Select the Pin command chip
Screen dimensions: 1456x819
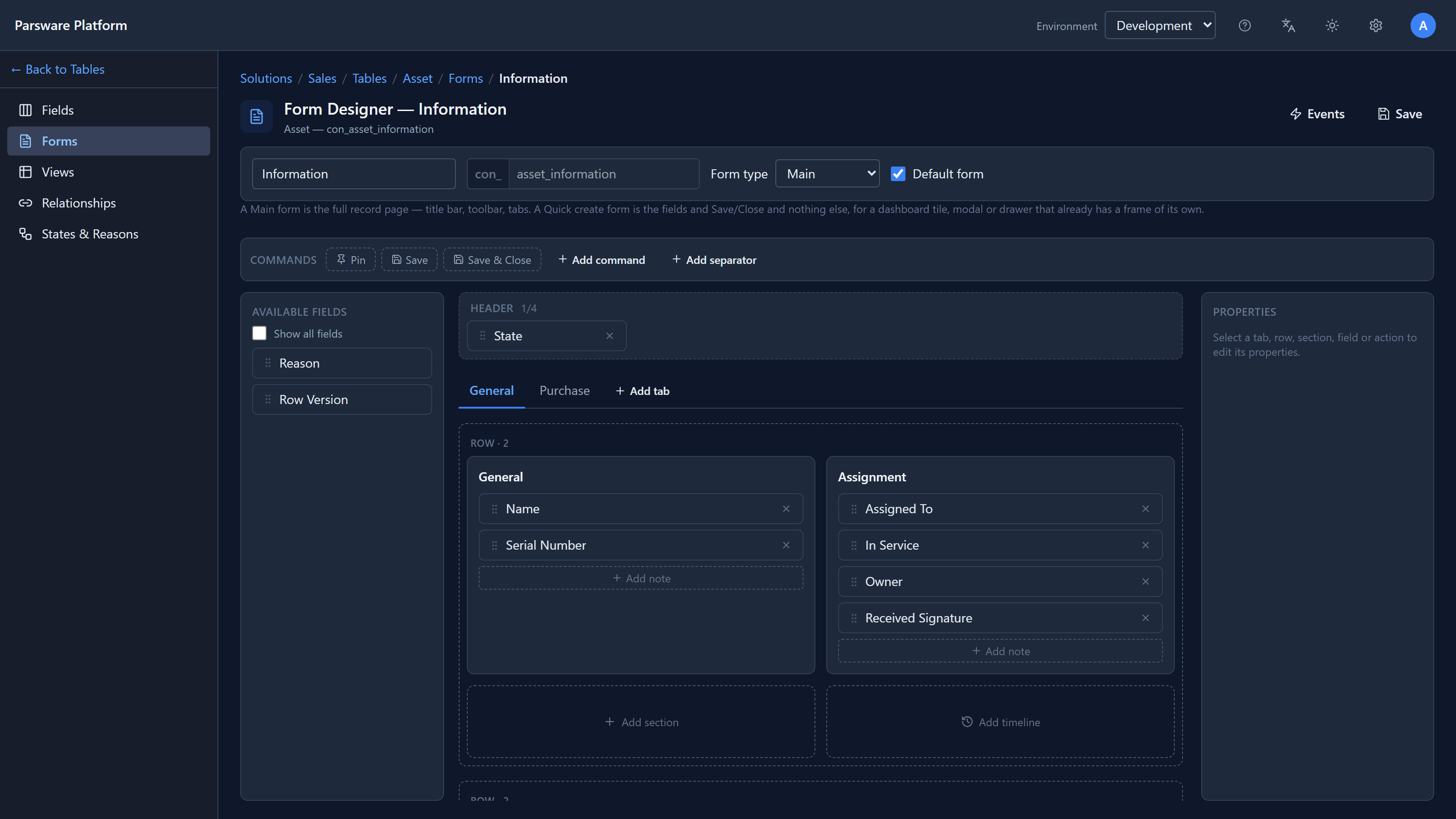(350, 259)
